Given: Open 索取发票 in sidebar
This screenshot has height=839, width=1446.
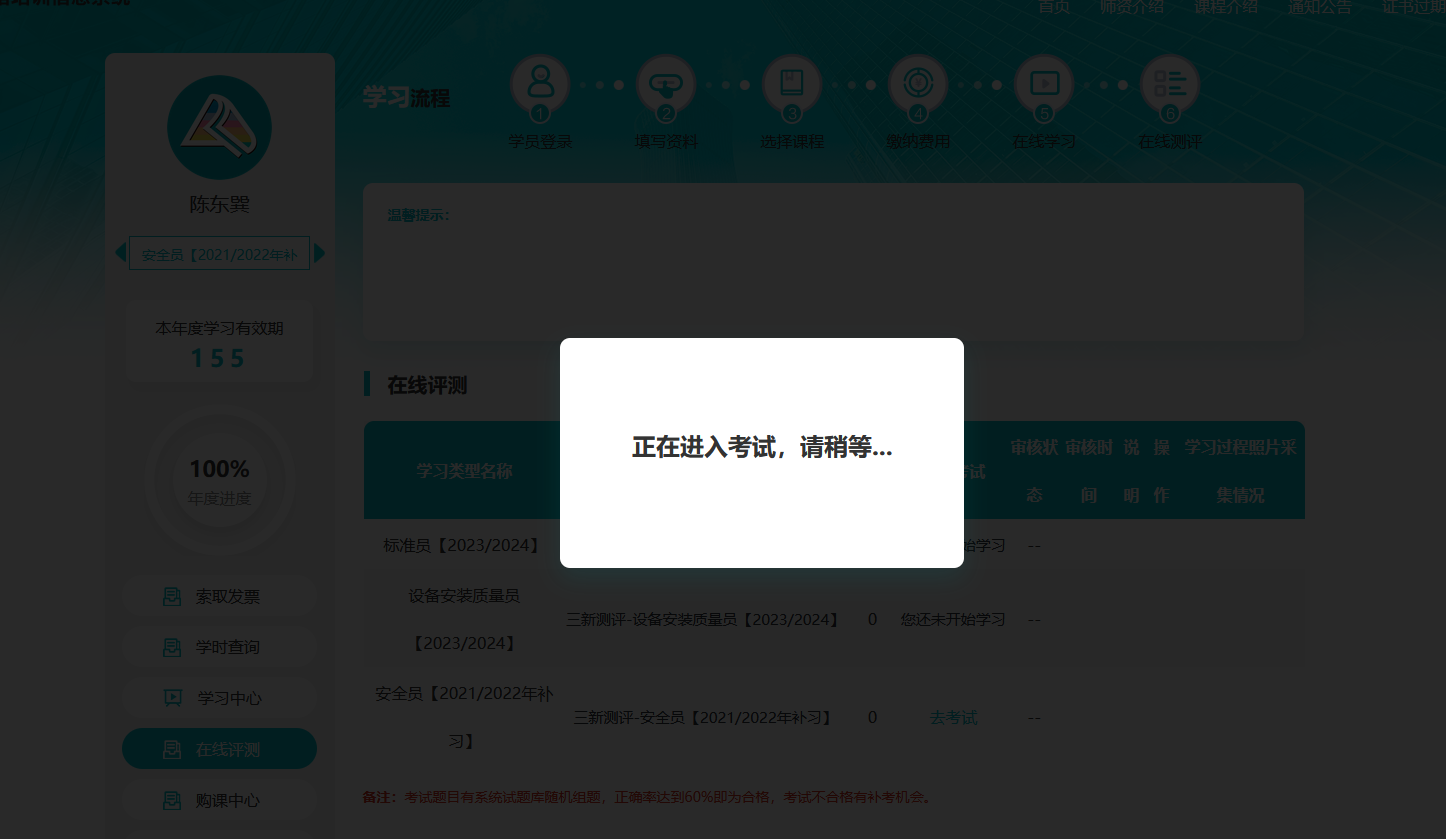Looking at the screenshot, I should click(220, 597).
